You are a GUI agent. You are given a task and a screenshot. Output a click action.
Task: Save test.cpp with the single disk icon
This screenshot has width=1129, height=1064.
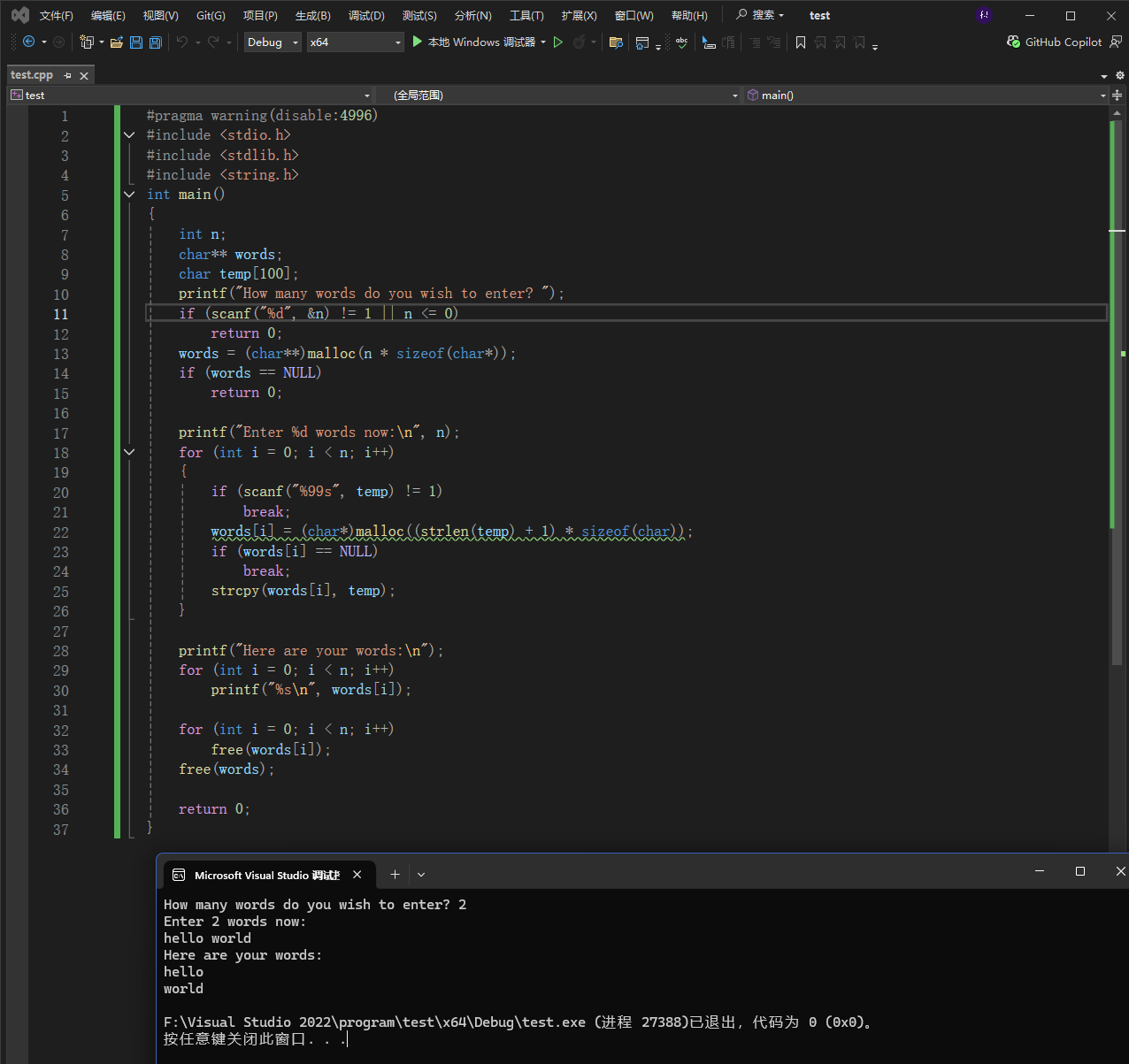(136, 42)
